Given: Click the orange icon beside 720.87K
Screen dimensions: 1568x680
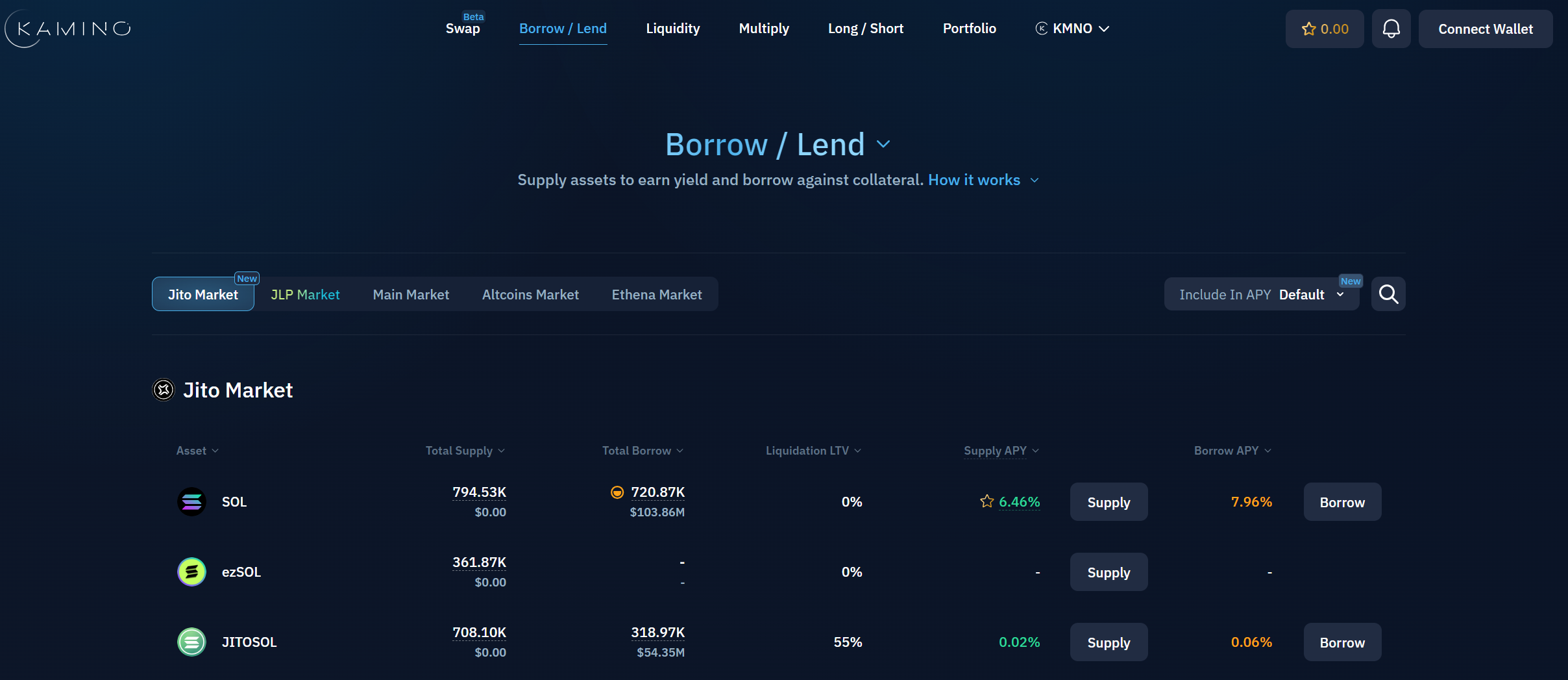Looking at the screenshot, I should point(617,492).
